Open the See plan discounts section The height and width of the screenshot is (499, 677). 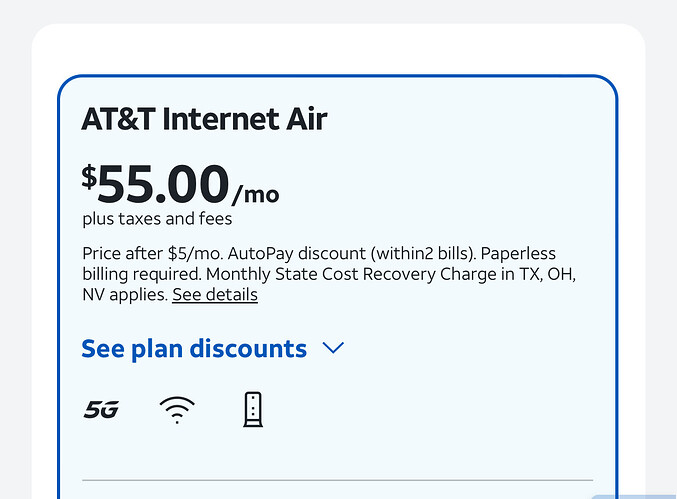point(194,348)
